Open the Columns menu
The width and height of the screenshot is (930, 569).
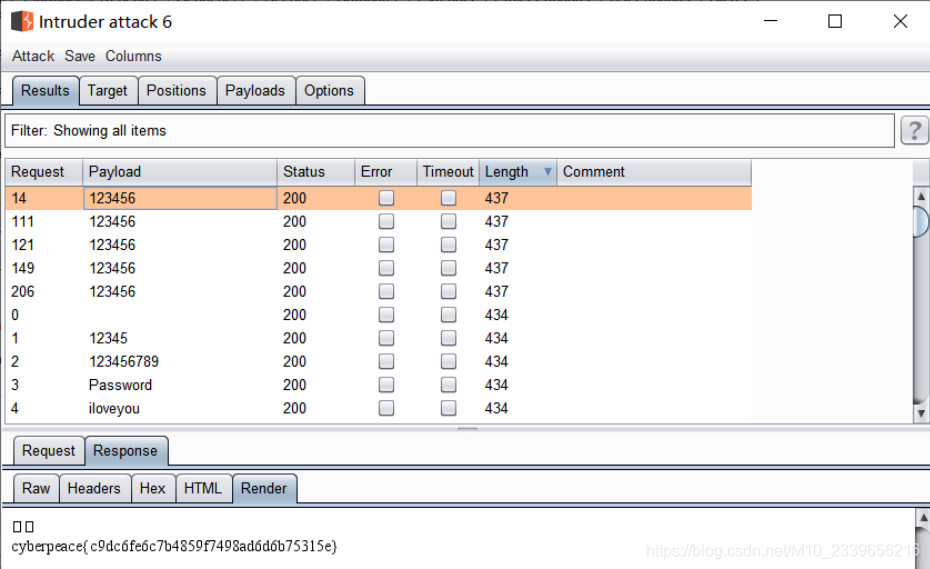point(133,56)
